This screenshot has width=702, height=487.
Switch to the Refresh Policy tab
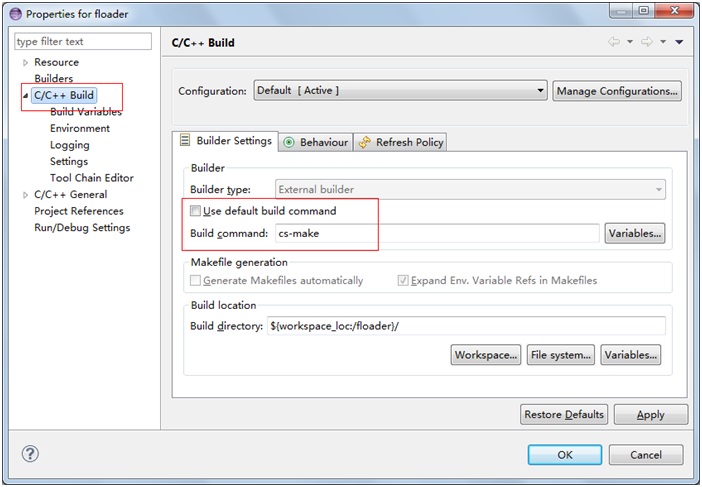[x=401, y=142]
